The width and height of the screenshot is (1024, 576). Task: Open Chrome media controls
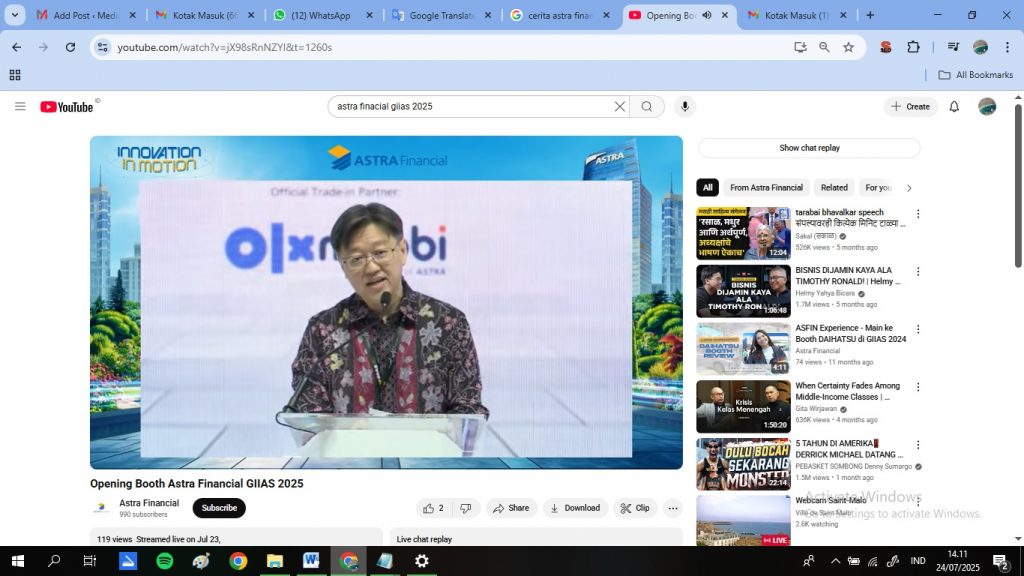953,47
